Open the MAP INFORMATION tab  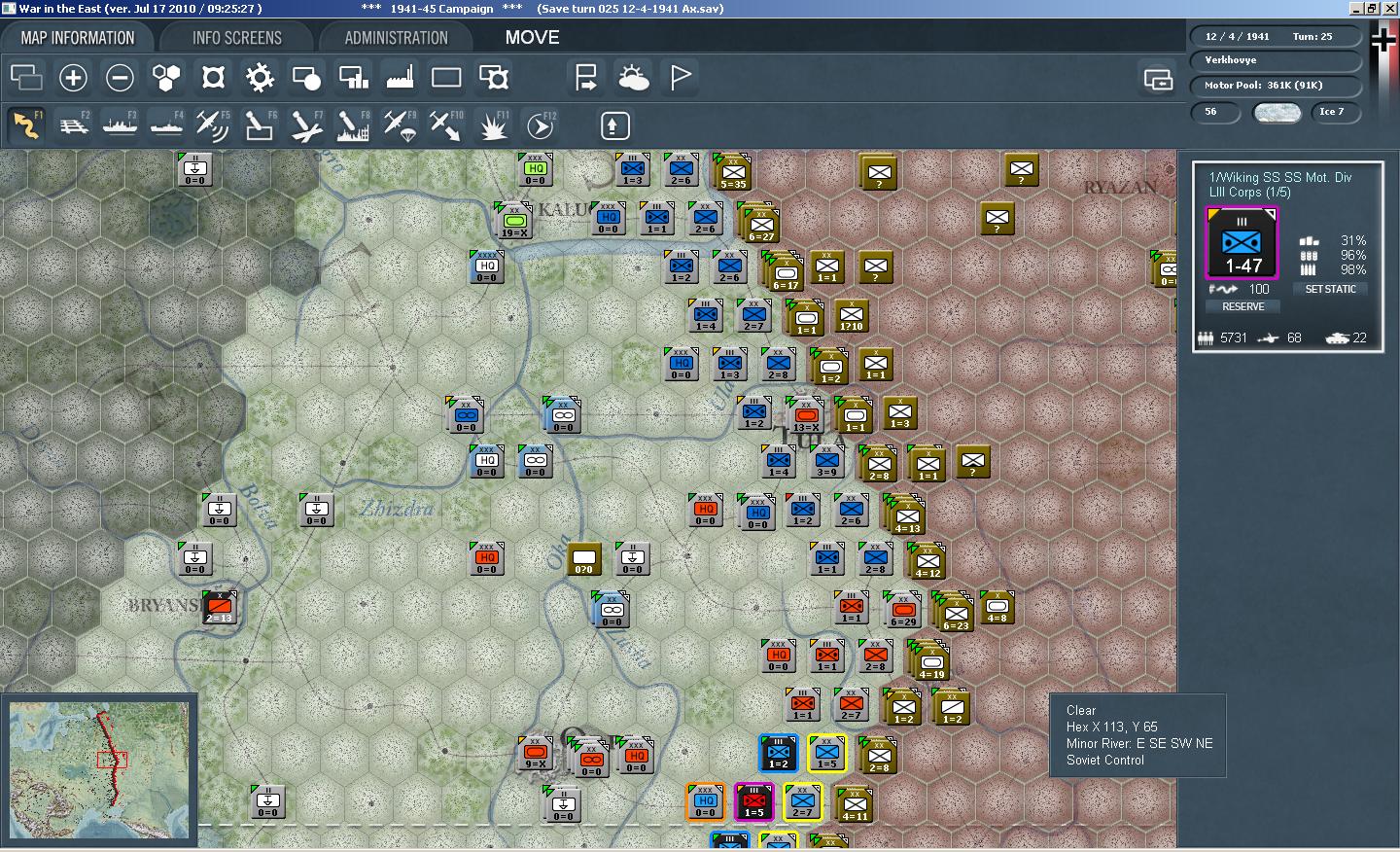point(78,38)
